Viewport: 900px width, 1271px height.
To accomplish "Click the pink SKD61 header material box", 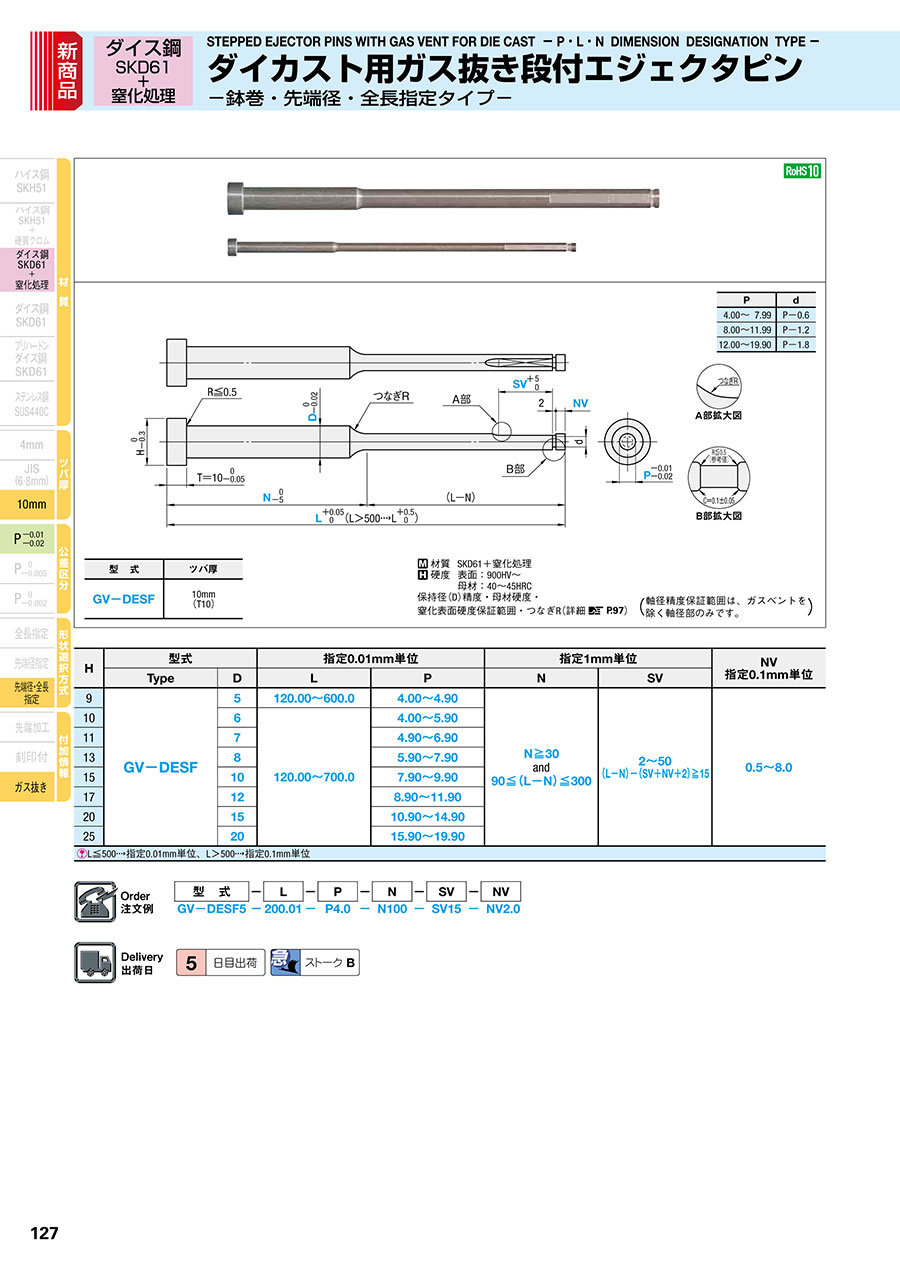I will click(143, 70).
